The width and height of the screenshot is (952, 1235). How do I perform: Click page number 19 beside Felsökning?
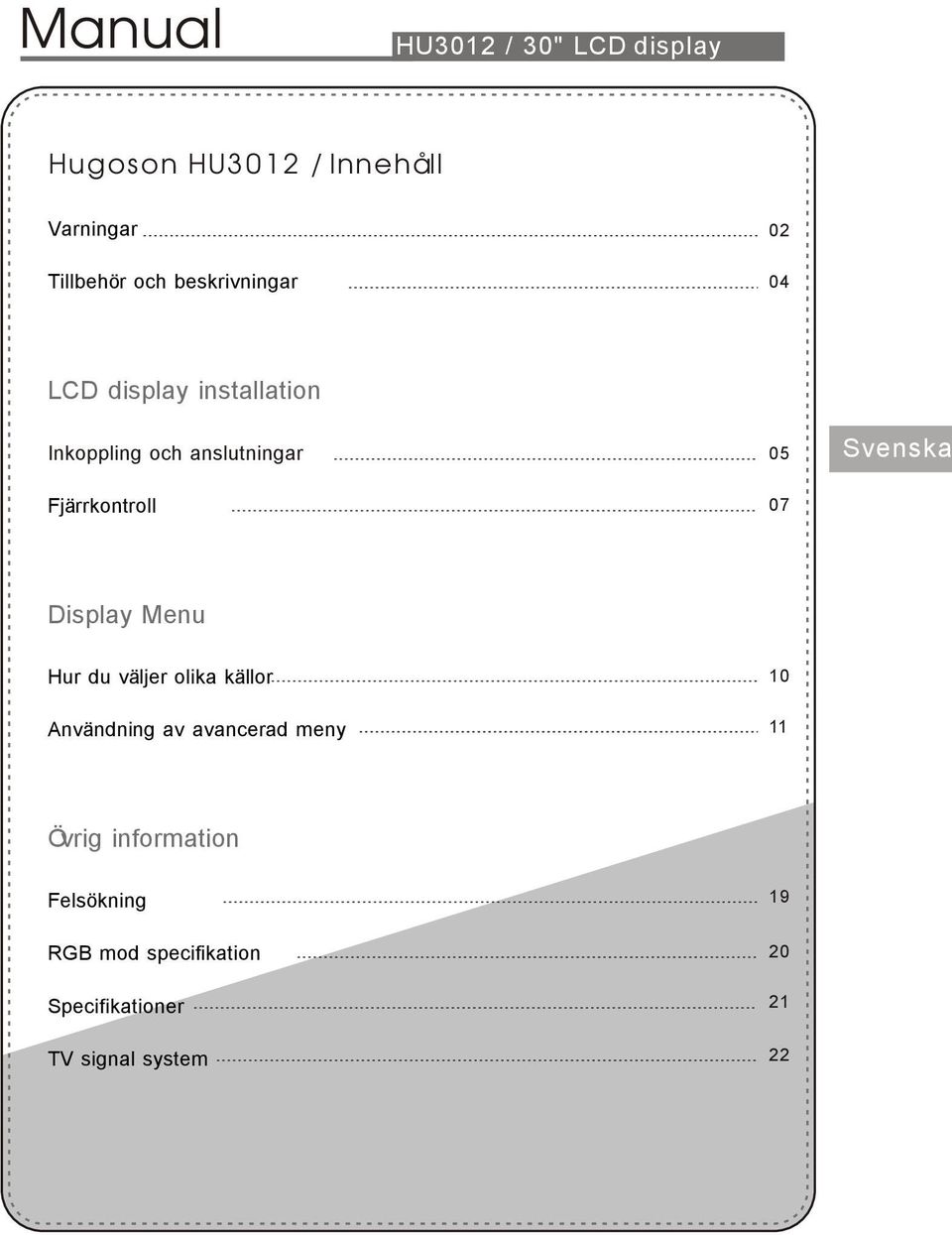point(779,897)
